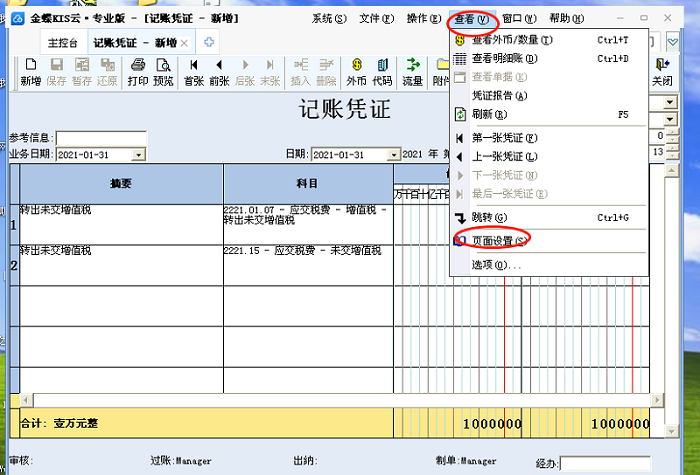Click the 打印 (Print) toolbar icon
Image resolution: width=700 pixels, height=475 pixels.
(x=137, y=72)
